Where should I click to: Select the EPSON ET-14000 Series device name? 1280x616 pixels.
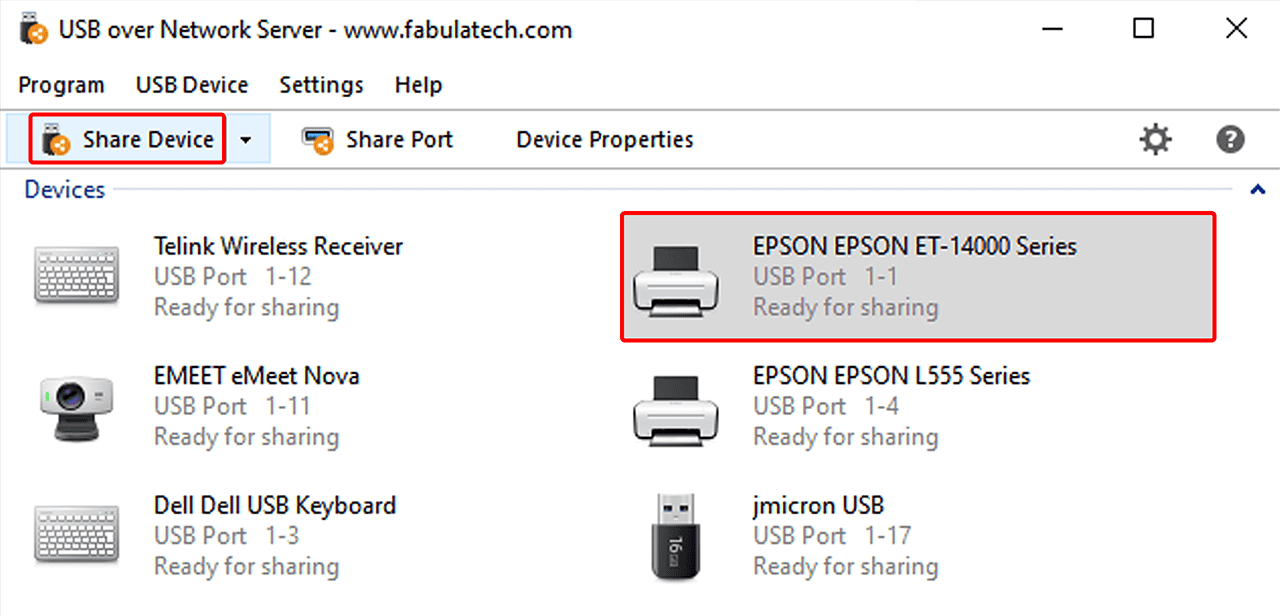(914, 246)
